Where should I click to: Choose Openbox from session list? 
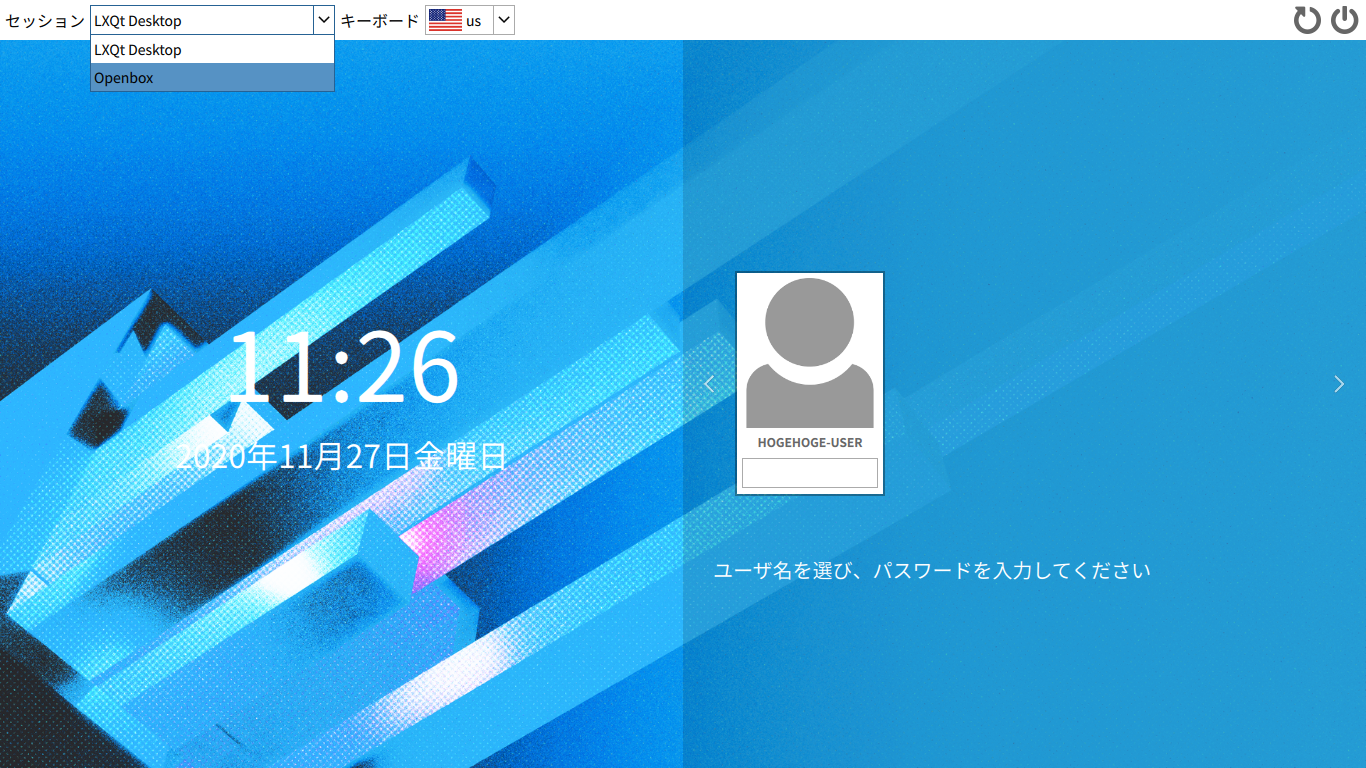(212, 77)
